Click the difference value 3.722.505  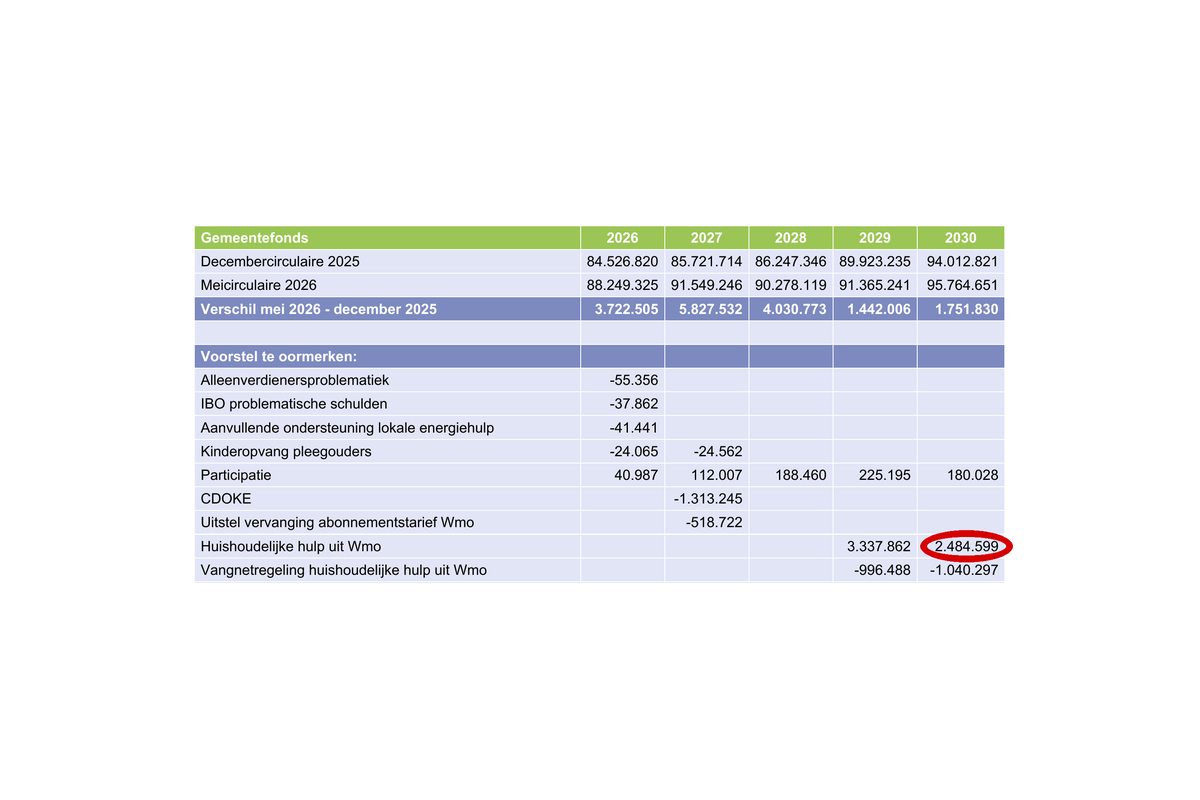pos(626,310)
